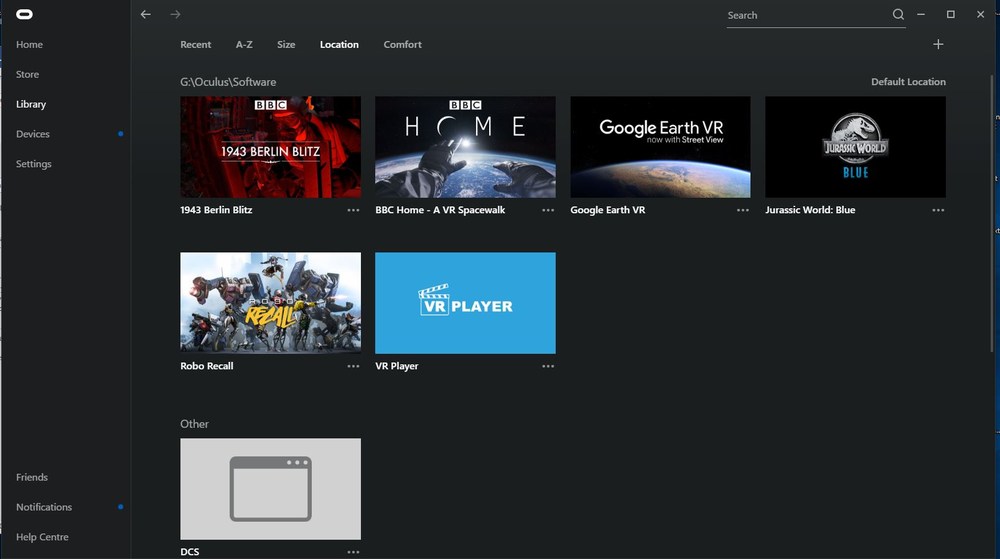Screen dimensions: 1000x559
Task: Click the Default Location label
Action: pos(908,82)
